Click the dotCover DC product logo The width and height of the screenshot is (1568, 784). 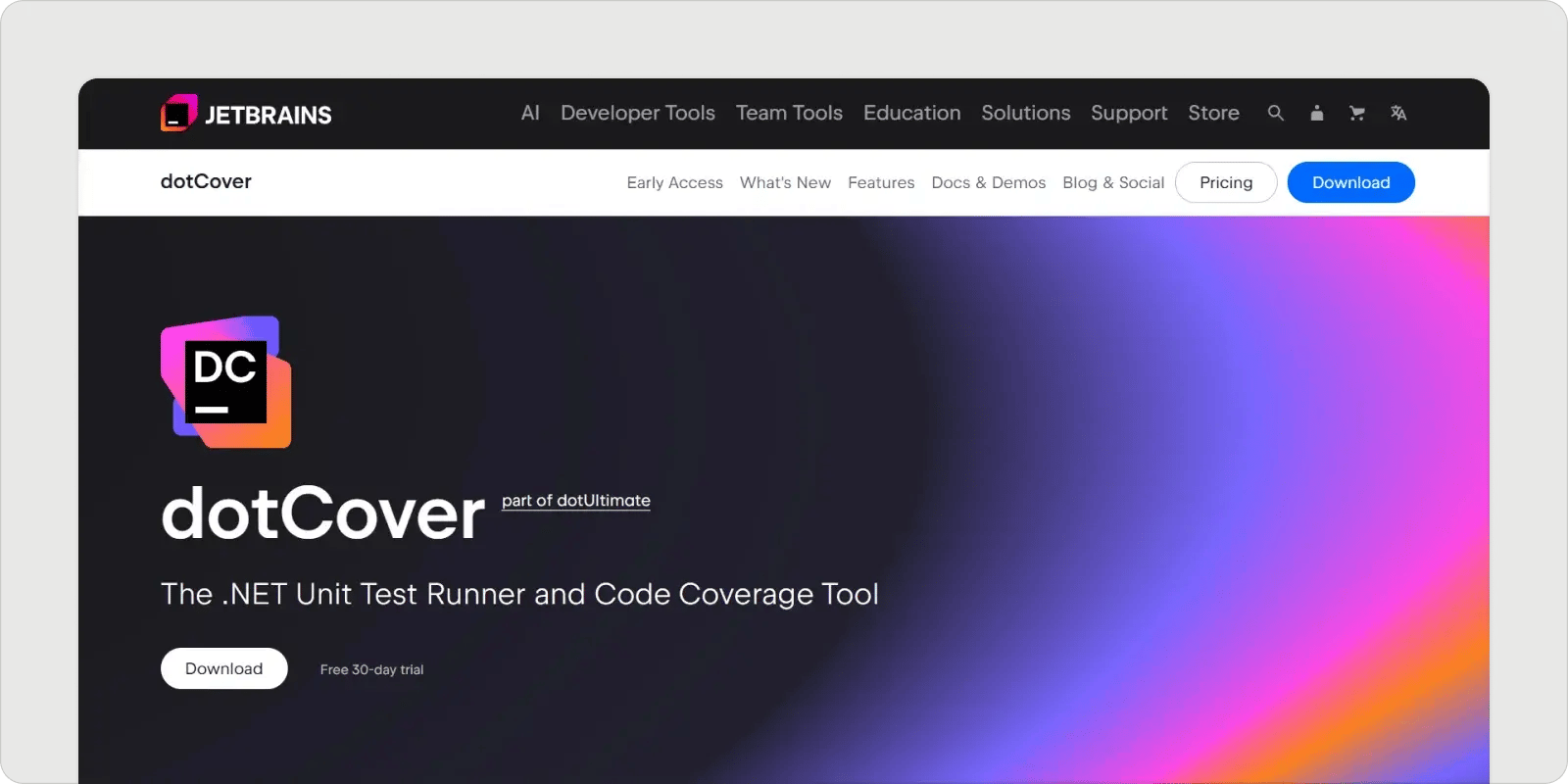[x=225, y=382]
